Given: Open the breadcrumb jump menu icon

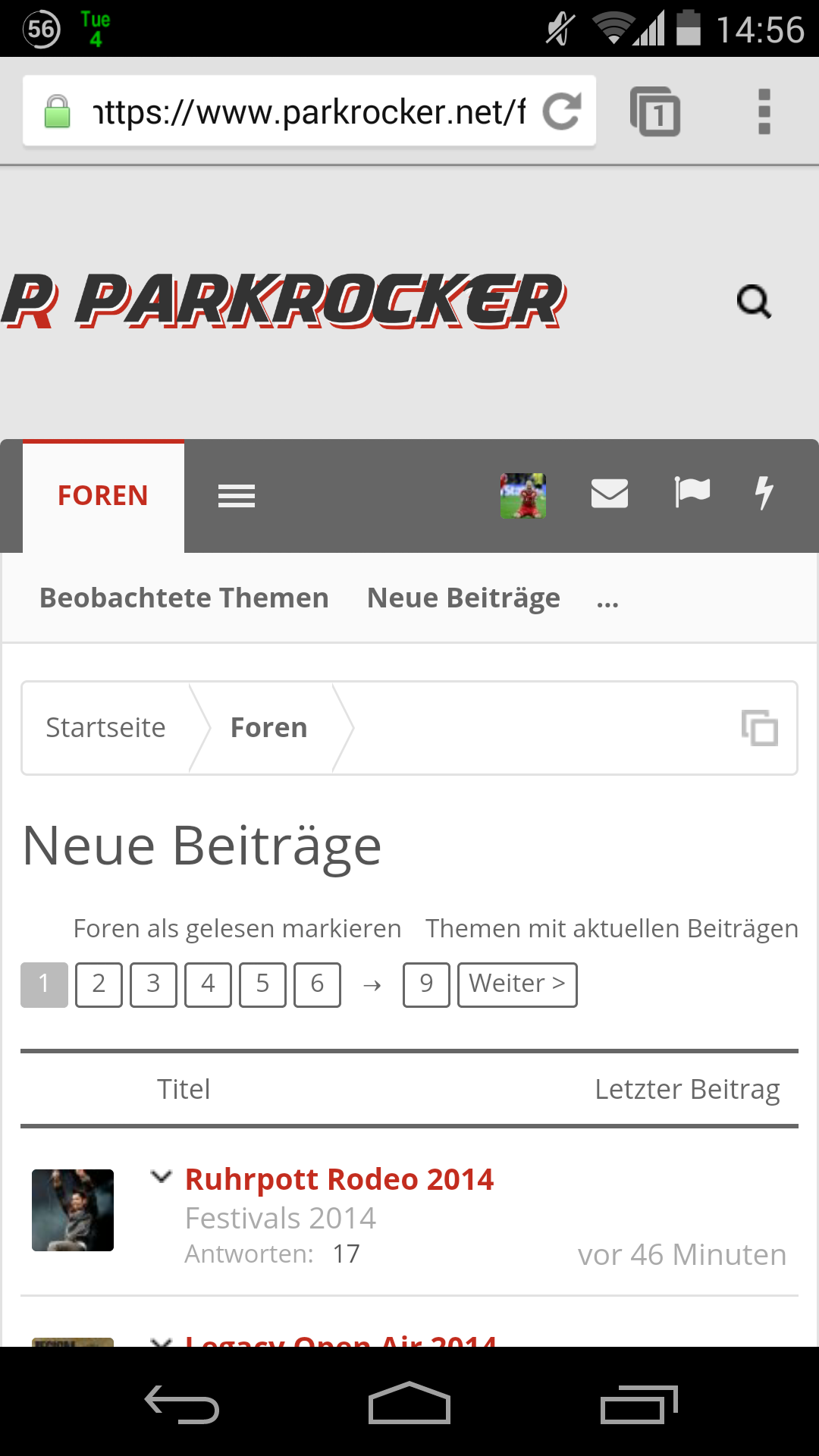Looking at the screenshot, I should (x=759, y=728).
